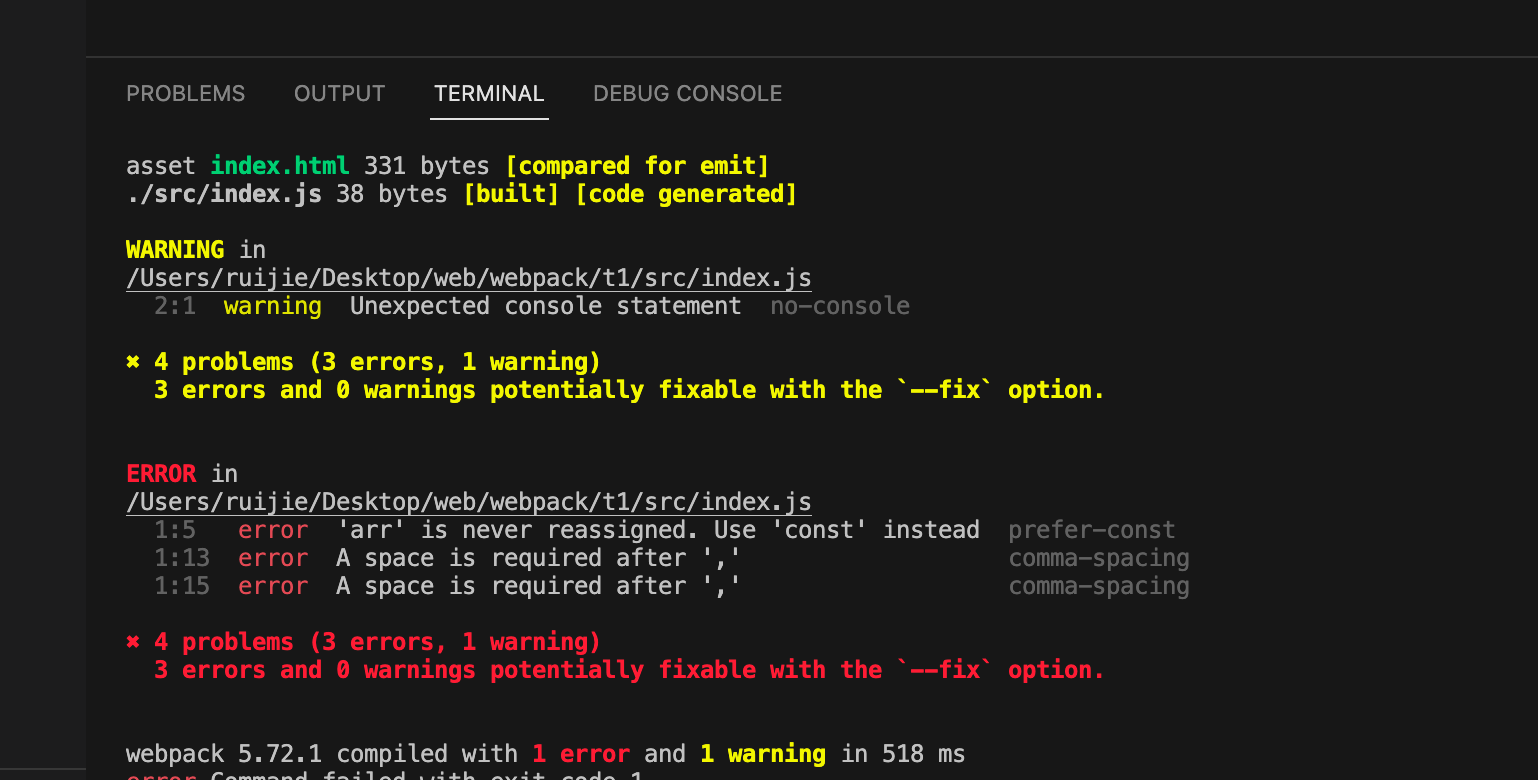Screen dimensions: 1538x780
Task: Click comma-spacing rule on line 1:15
Action: point(1099,586)
